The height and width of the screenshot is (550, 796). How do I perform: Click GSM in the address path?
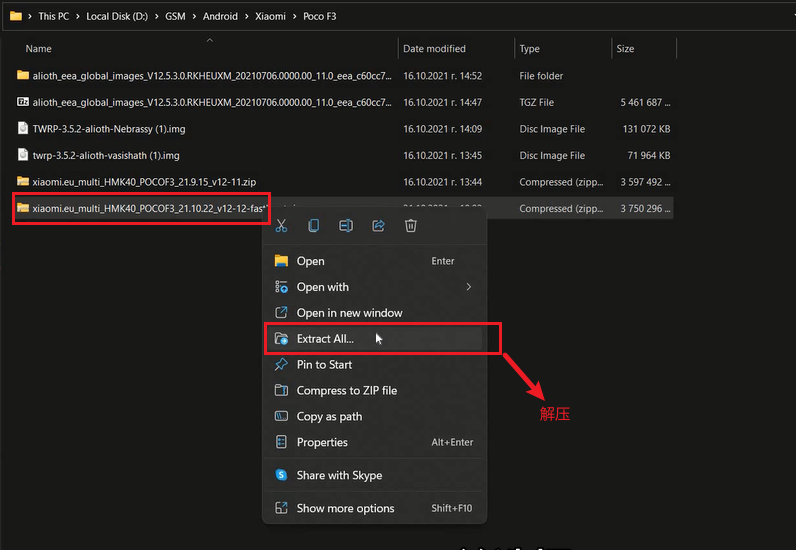(x=175, y=16)
